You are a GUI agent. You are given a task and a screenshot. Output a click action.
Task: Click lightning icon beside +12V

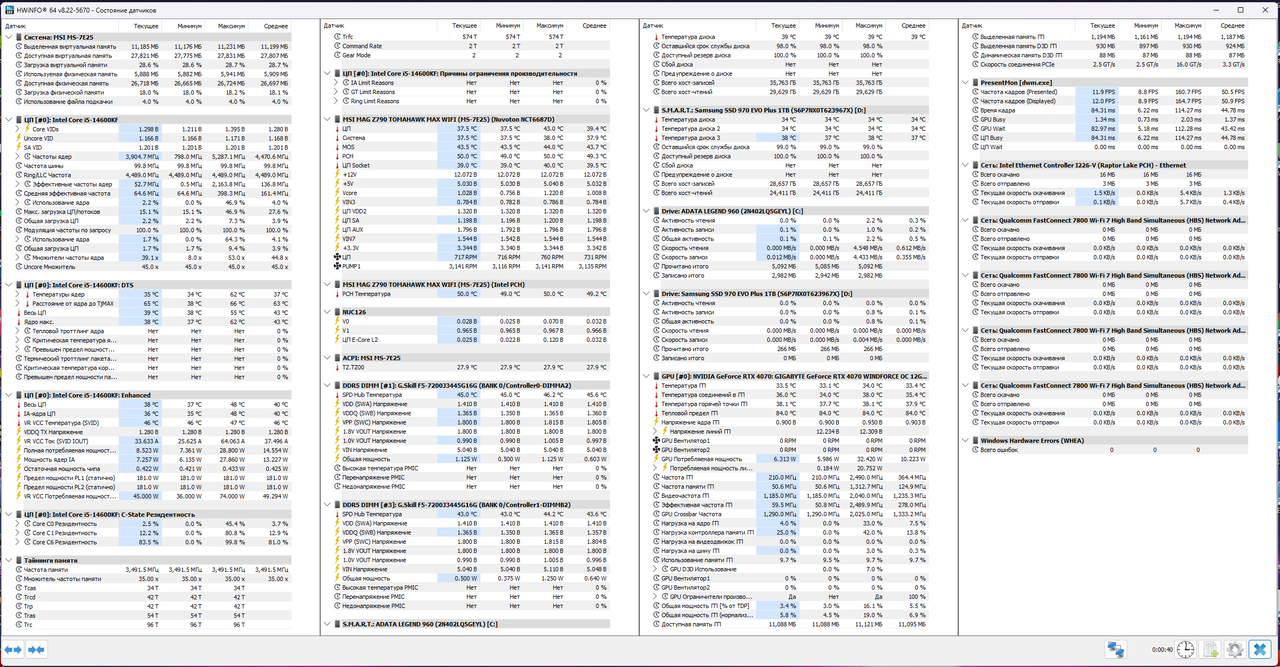tap(337, 174)
